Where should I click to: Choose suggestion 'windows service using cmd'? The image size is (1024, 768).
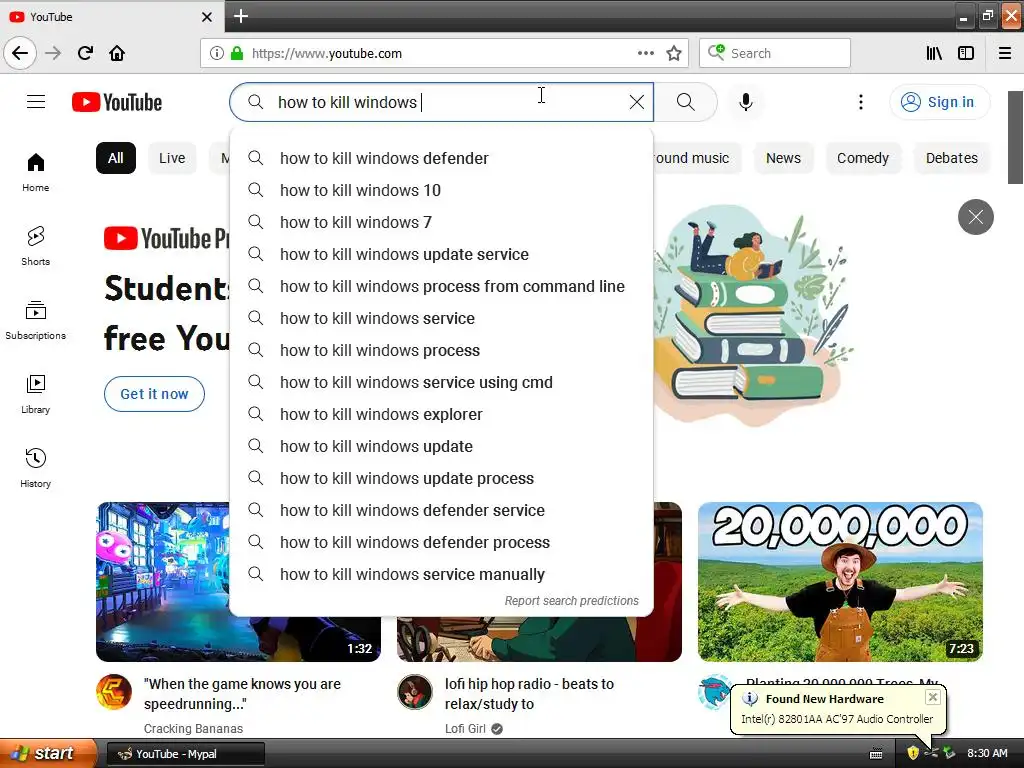441,382
